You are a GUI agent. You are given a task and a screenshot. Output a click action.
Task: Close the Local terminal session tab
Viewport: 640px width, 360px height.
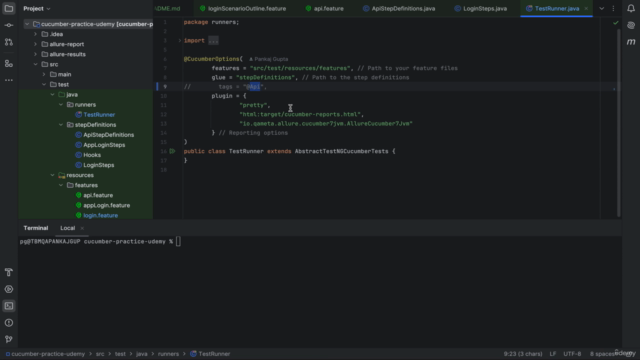(82, 228)
